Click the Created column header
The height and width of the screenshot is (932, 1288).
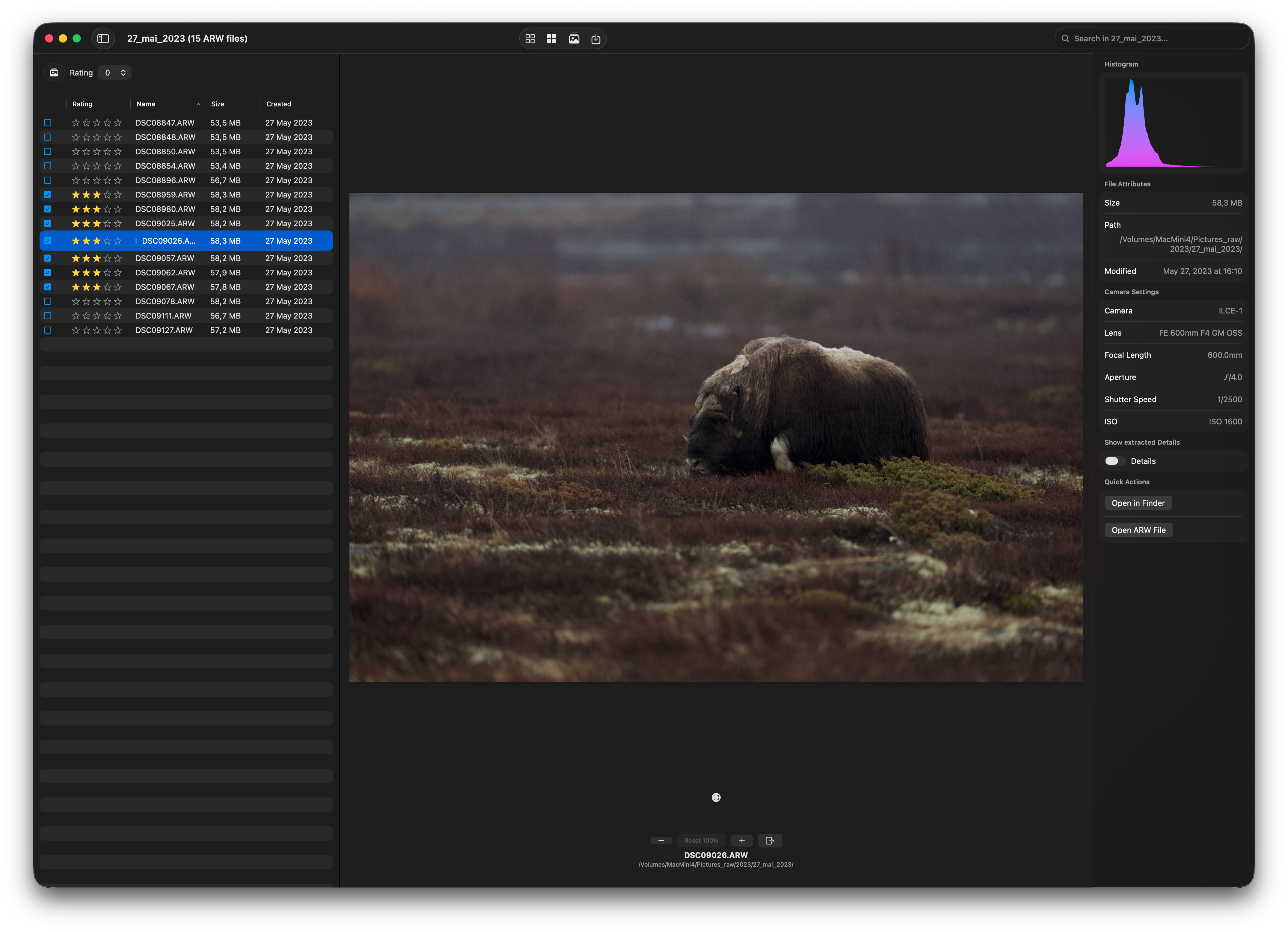point(278,104)
